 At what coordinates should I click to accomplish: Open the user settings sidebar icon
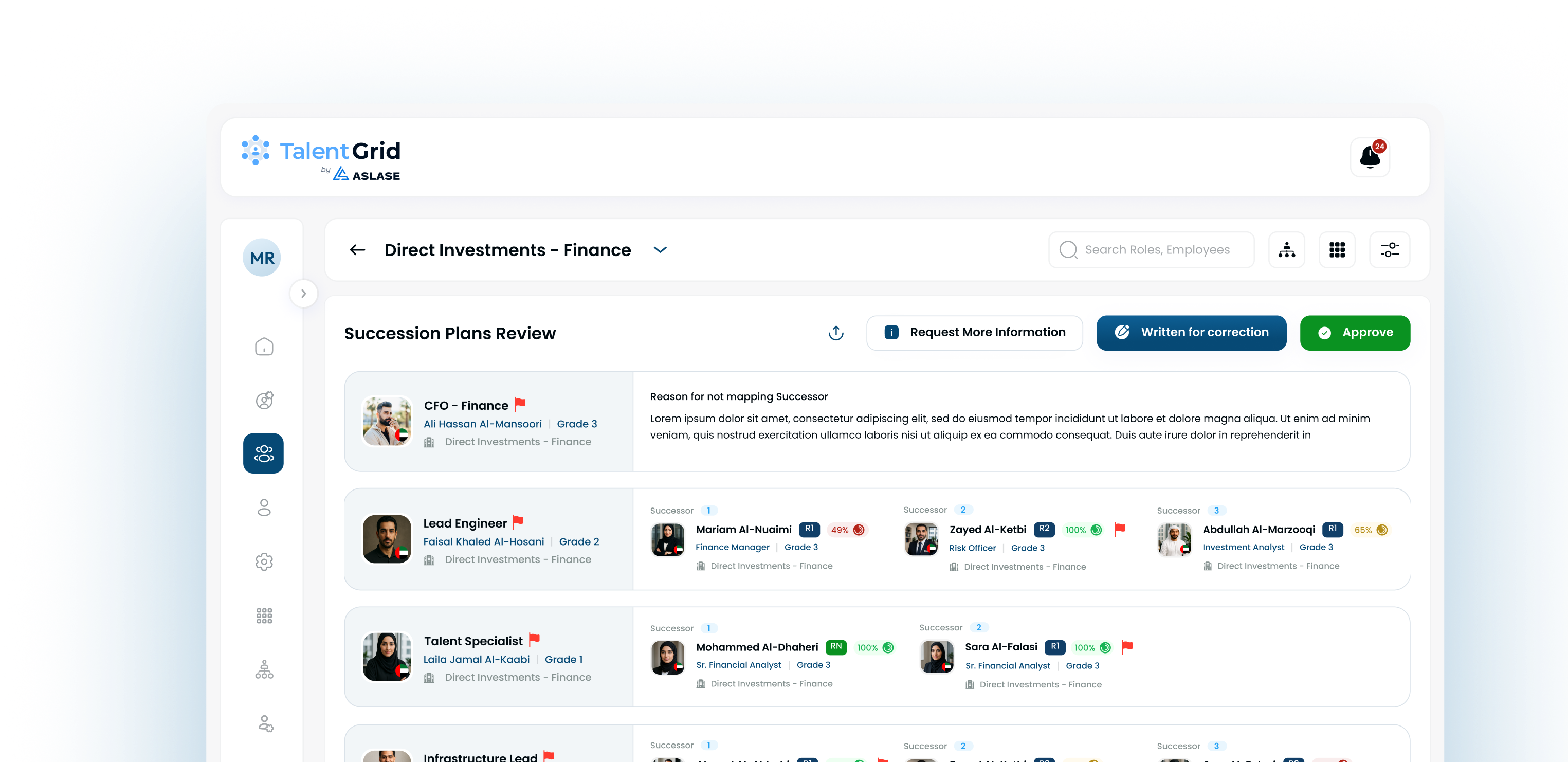point(265,723)
